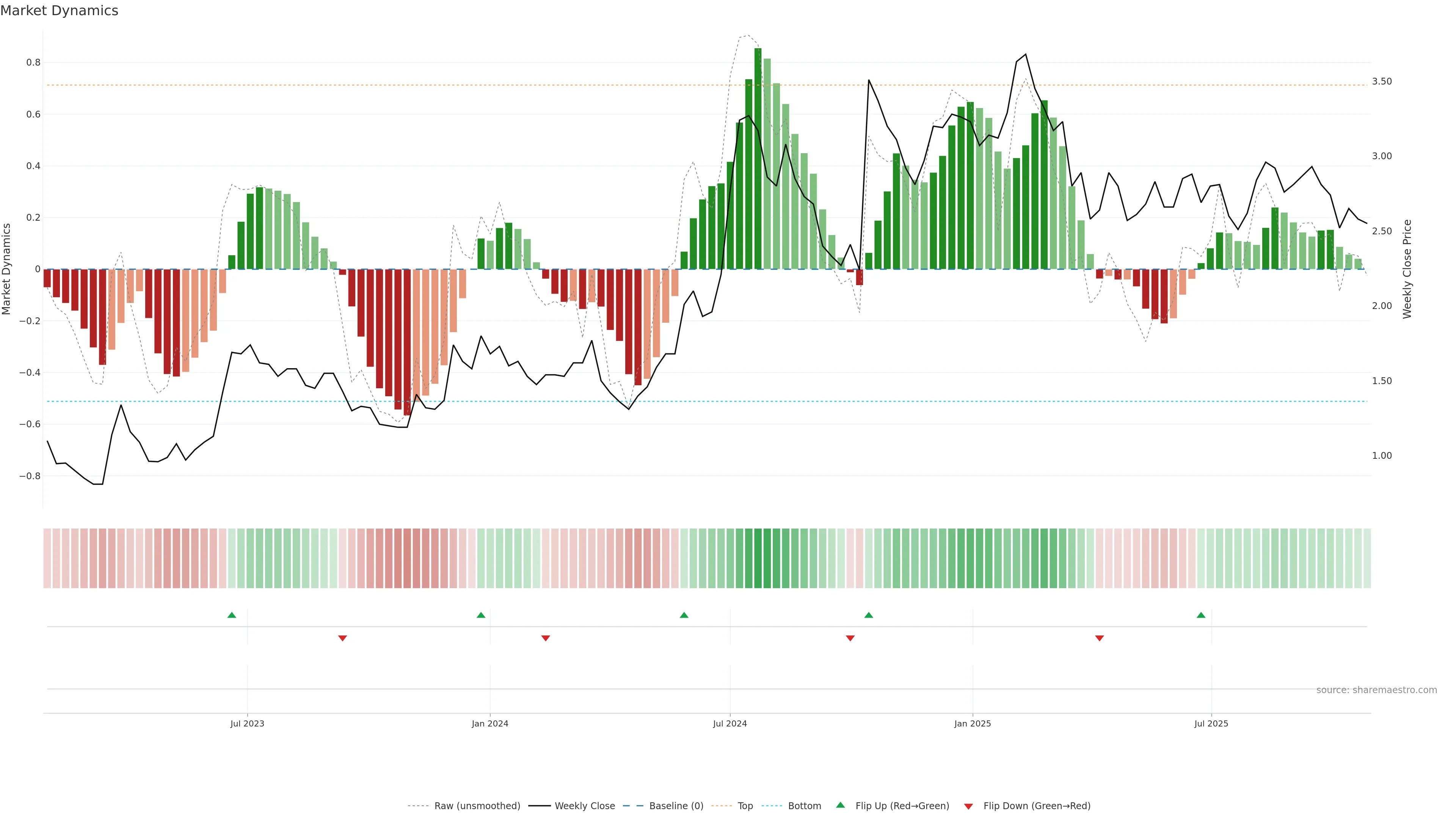
Task: Click the Flip Up green triangle legend icon
Action: pyautogui.click(x=841, y=805)
